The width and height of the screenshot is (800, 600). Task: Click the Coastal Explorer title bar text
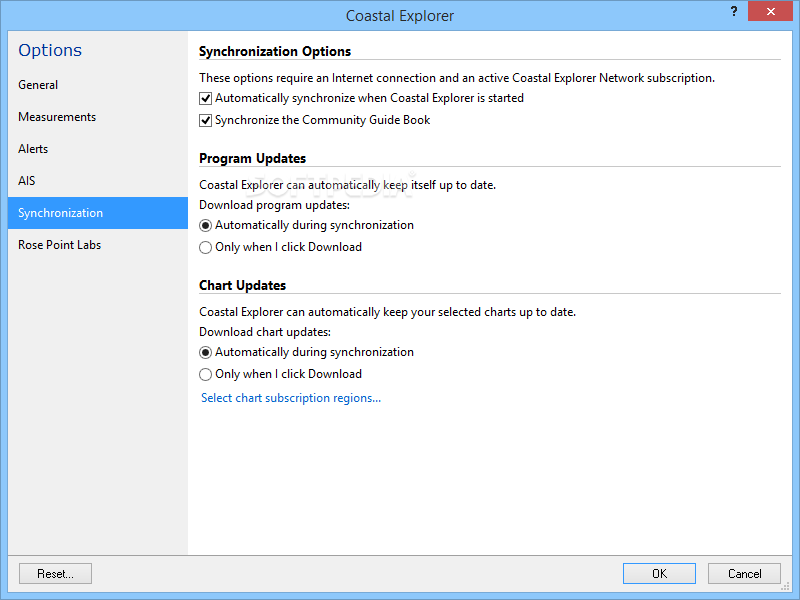(400, 16)
